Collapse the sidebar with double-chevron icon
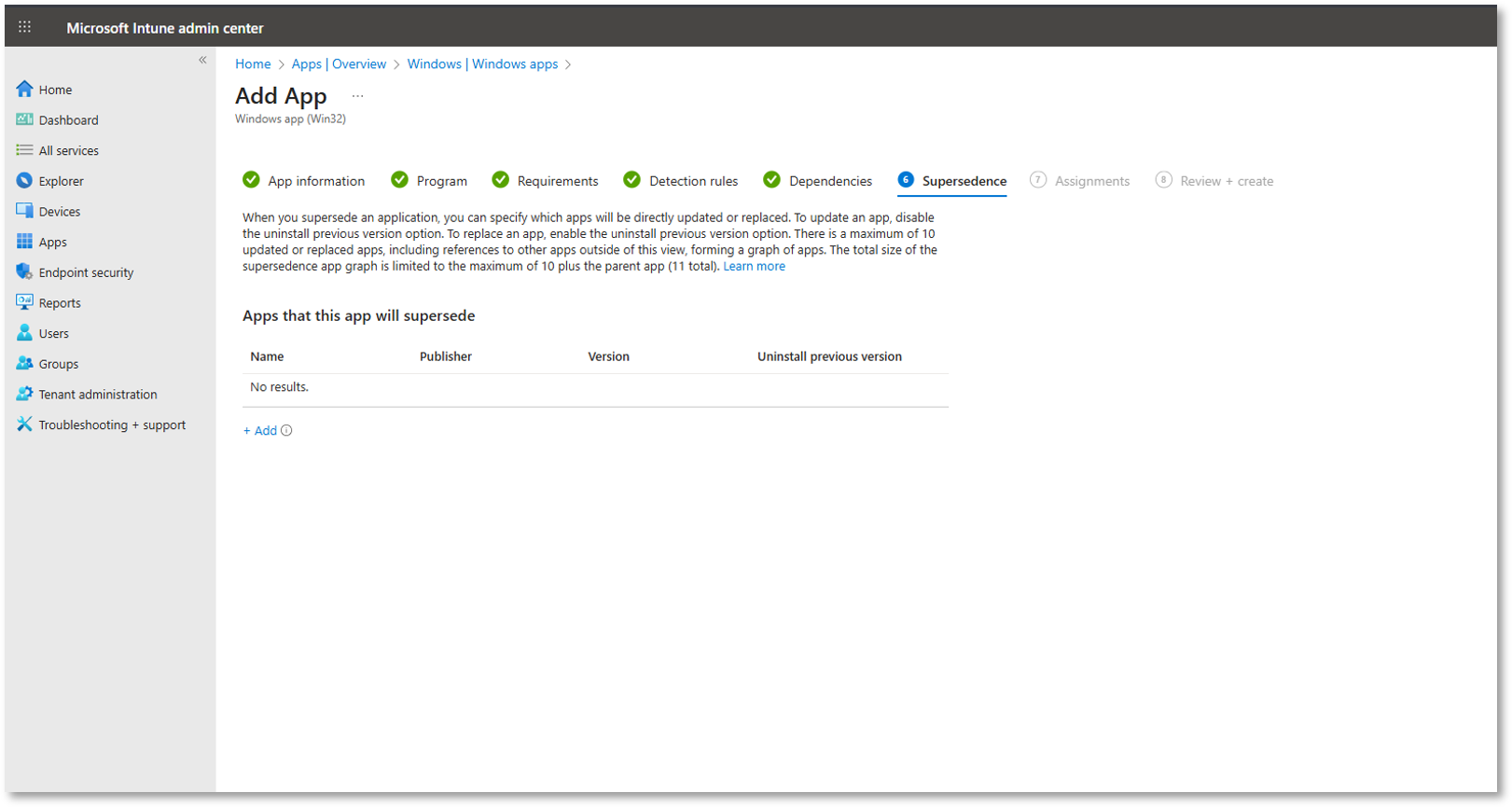This screenshot has width=1512, height=807. click(x=202, y=60)
